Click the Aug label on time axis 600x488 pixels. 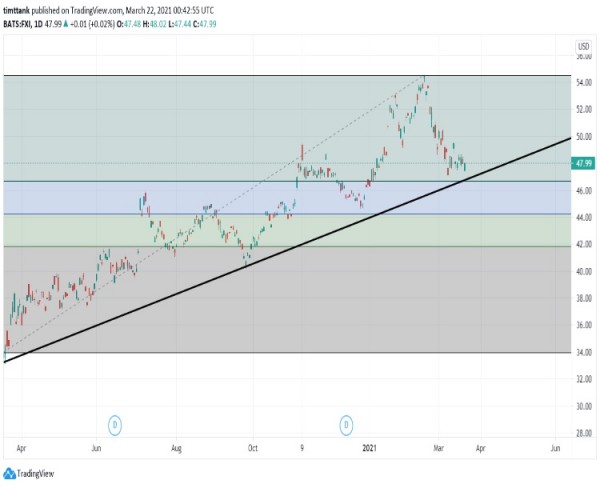176,450
